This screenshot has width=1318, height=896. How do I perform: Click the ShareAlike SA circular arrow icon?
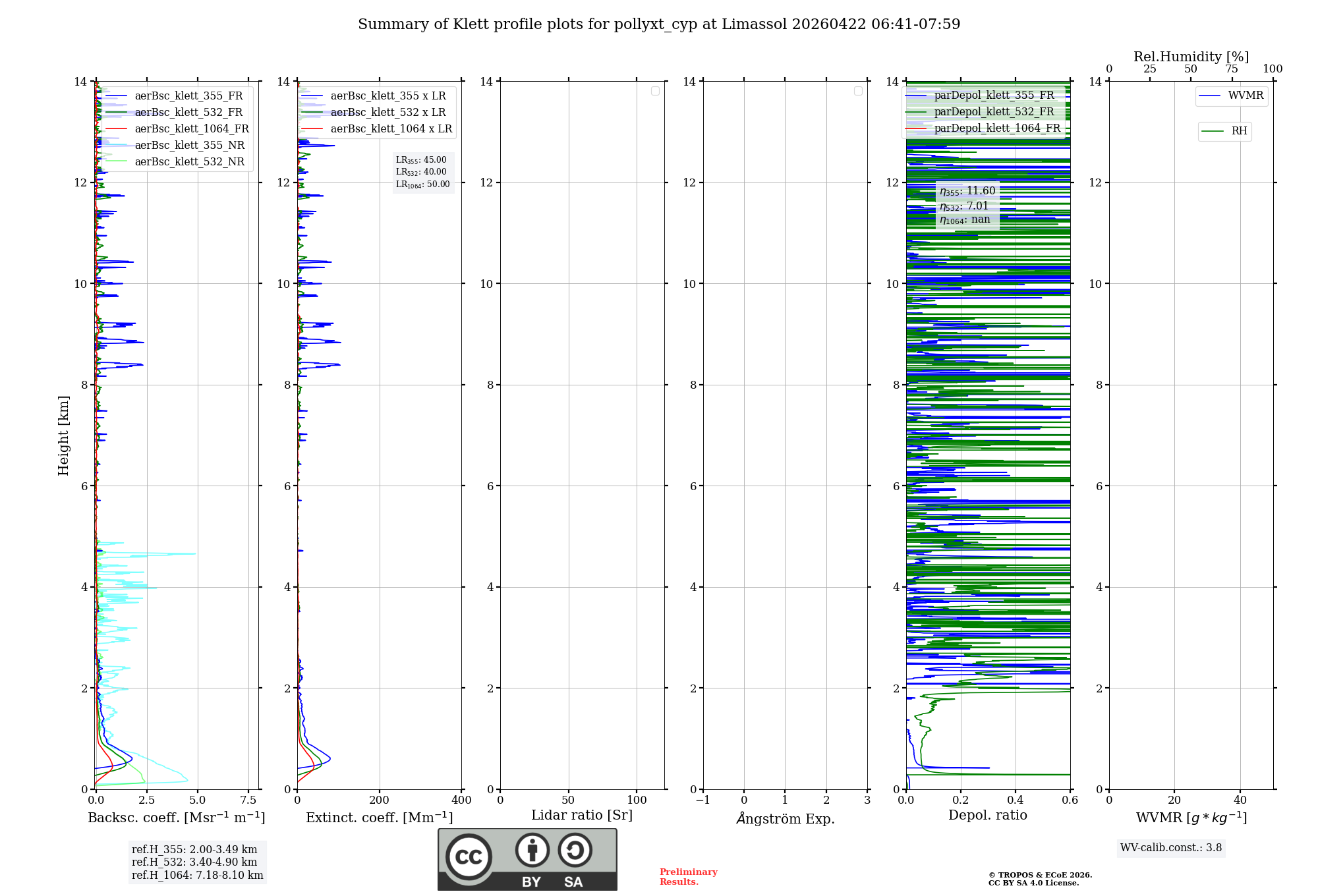[x=575, y=850]
